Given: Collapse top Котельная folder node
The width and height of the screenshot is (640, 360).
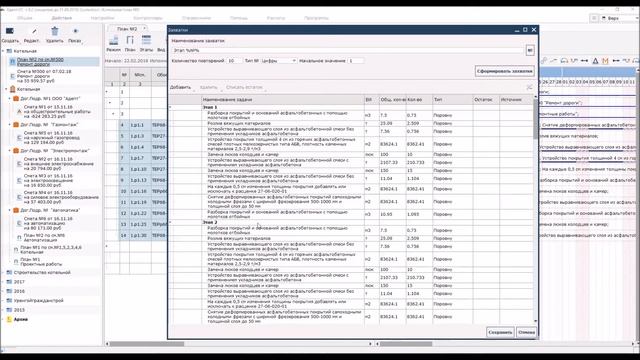Looking at the screenshot, I should click(4, 51).
